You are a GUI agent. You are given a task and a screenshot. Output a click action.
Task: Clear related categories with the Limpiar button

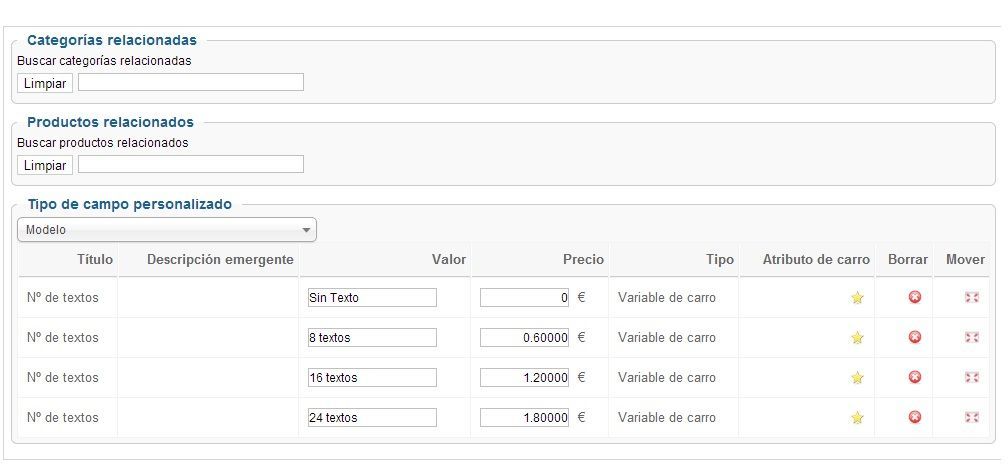(45, 83)
